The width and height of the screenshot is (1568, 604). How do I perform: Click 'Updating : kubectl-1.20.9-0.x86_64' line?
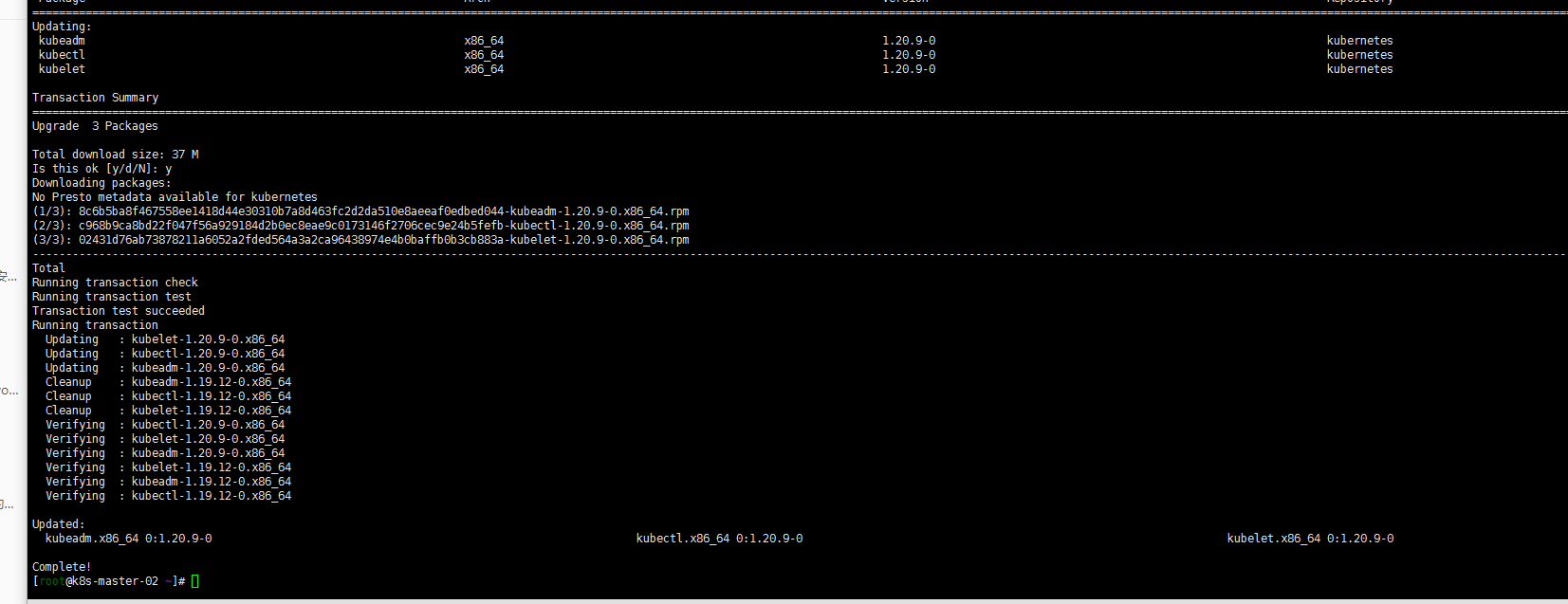click(165, 354)
